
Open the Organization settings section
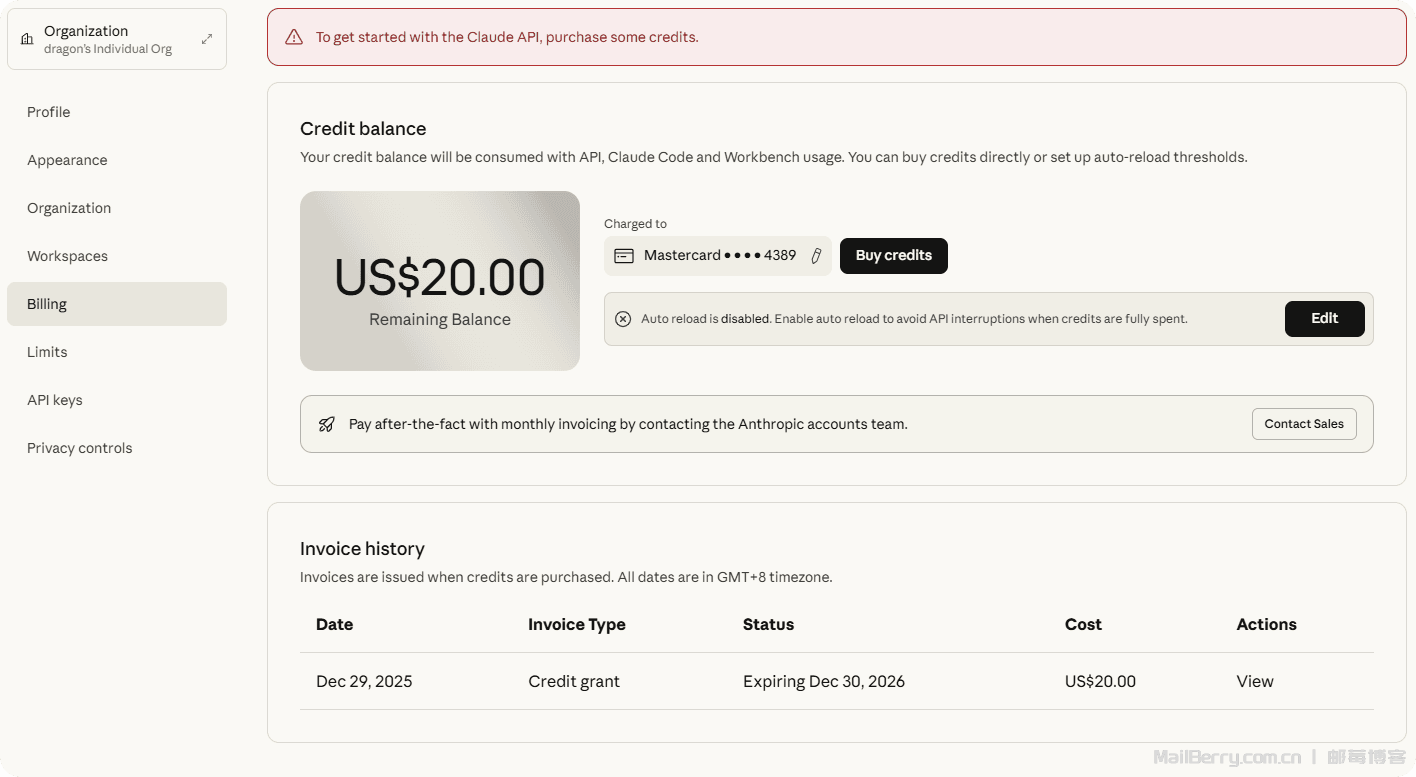69,208
